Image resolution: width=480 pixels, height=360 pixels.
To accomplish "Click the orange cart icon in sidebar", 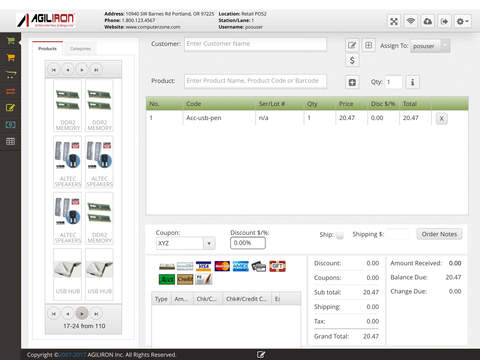I will click(11, 58).
